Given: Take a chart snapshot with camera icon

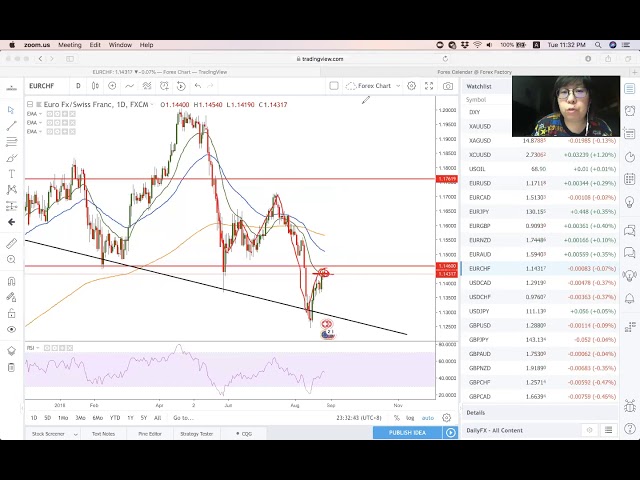Looking at the screenshot, I should pyautogui.click(x=447, y=86).
